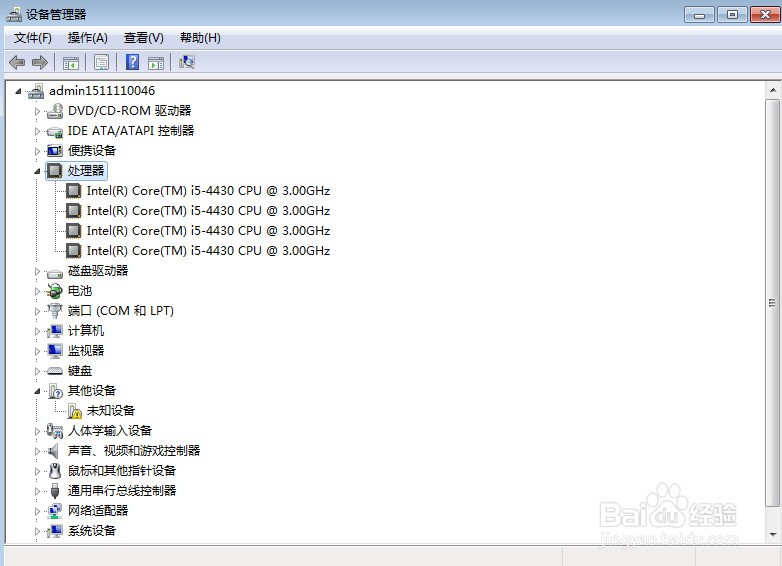This screenshot has height=566, width=782.
Task: Open the 操作(A) menu
Action: coord(88,38)
